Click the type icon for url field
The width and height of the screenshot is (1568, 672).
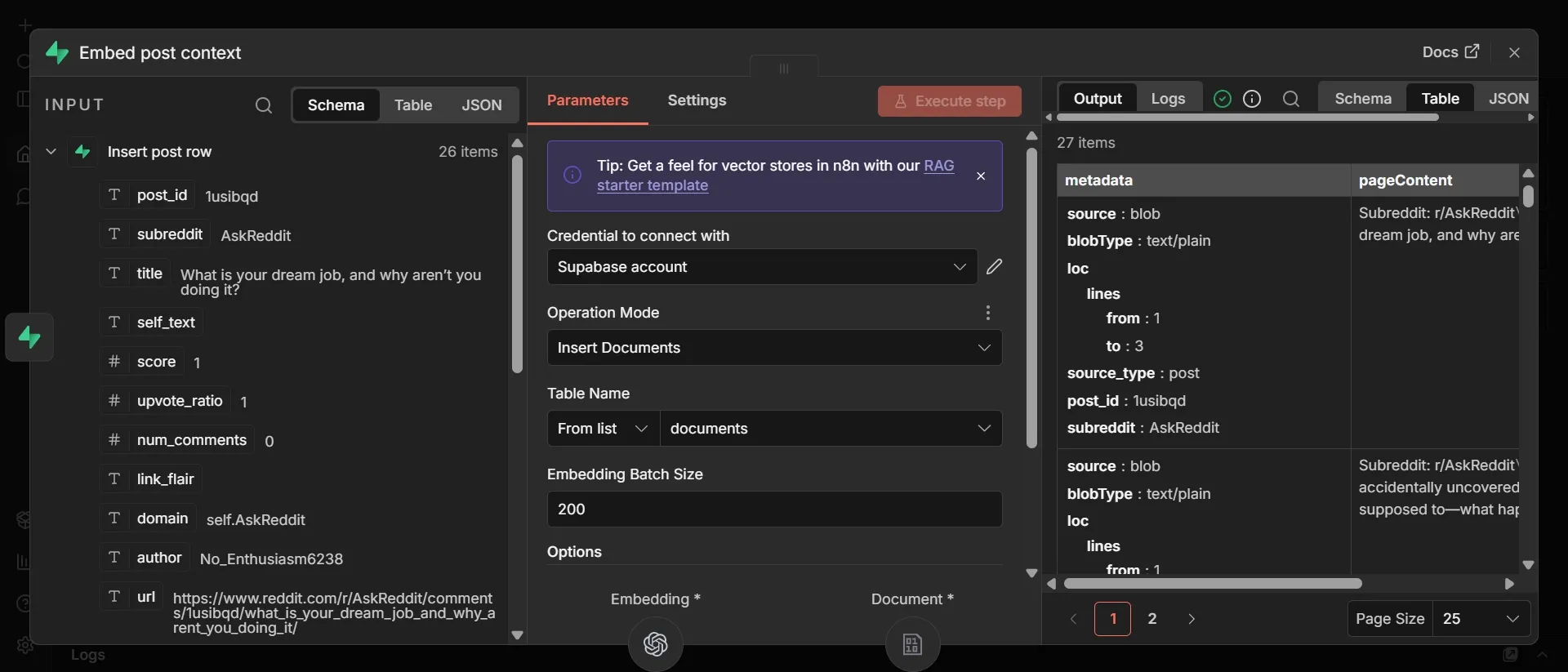pyautogui.click(x=114, y=596)
